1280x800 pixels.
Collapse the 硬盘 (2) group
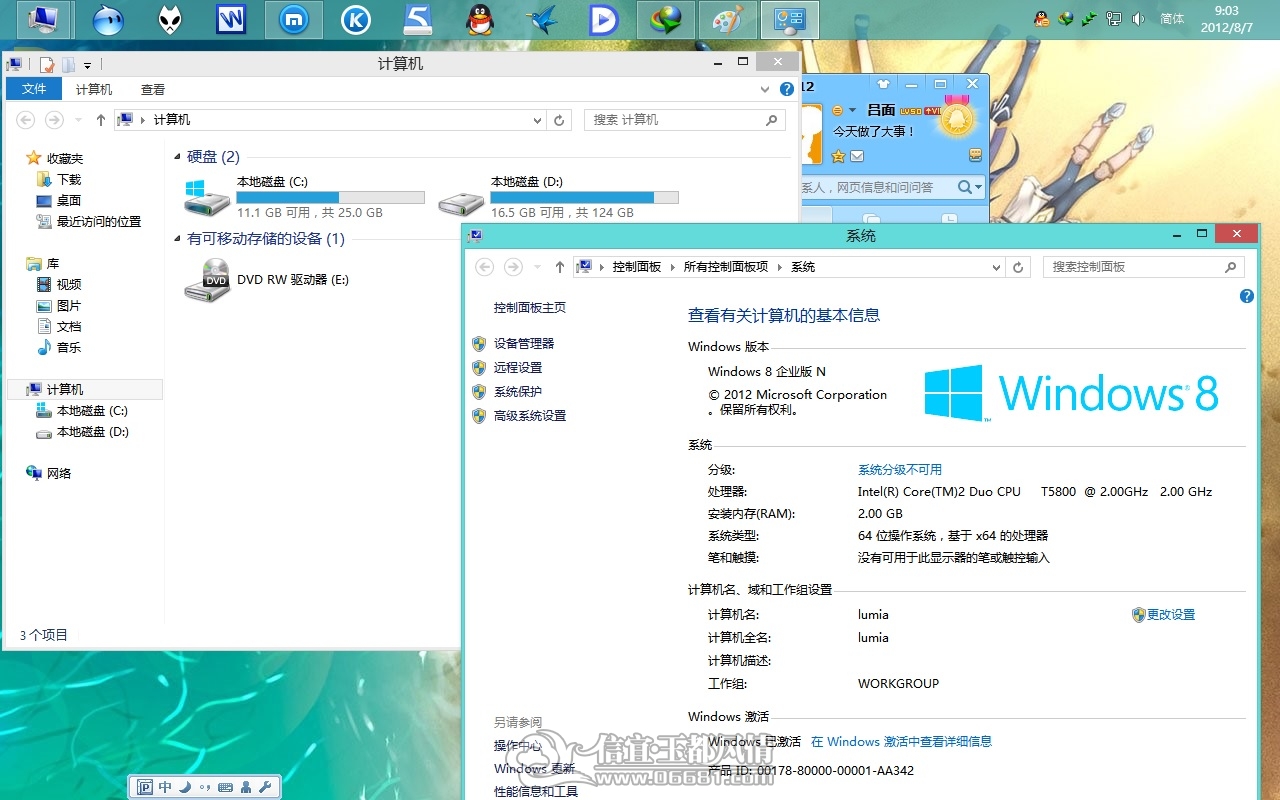[x=178, y=157]
